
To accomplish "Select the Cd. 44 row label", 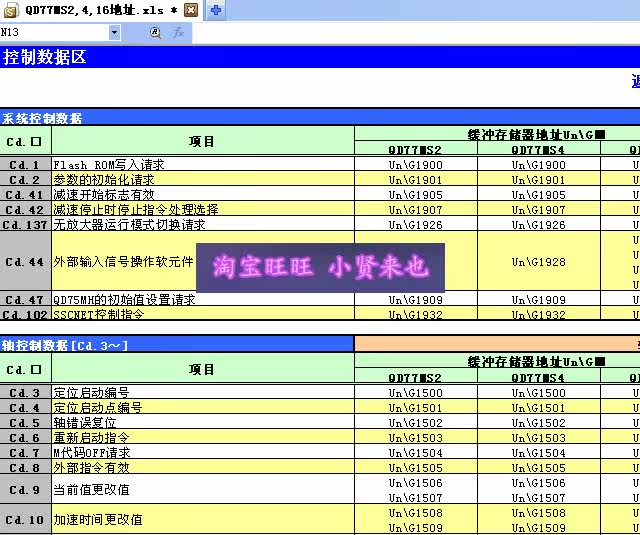I will point(25,262).
